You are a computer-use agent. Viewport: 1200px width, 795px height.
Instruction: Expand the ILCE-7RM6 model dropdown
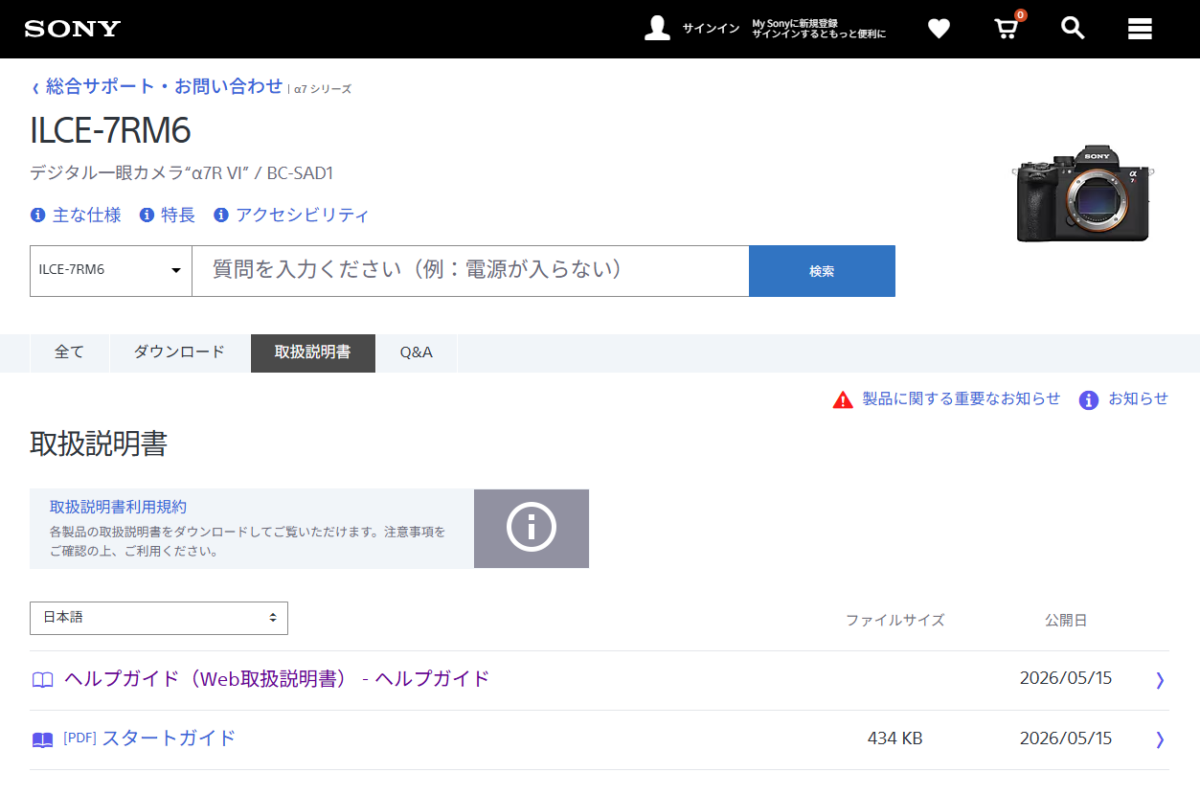pyautogui.click(x=111, y=270)
